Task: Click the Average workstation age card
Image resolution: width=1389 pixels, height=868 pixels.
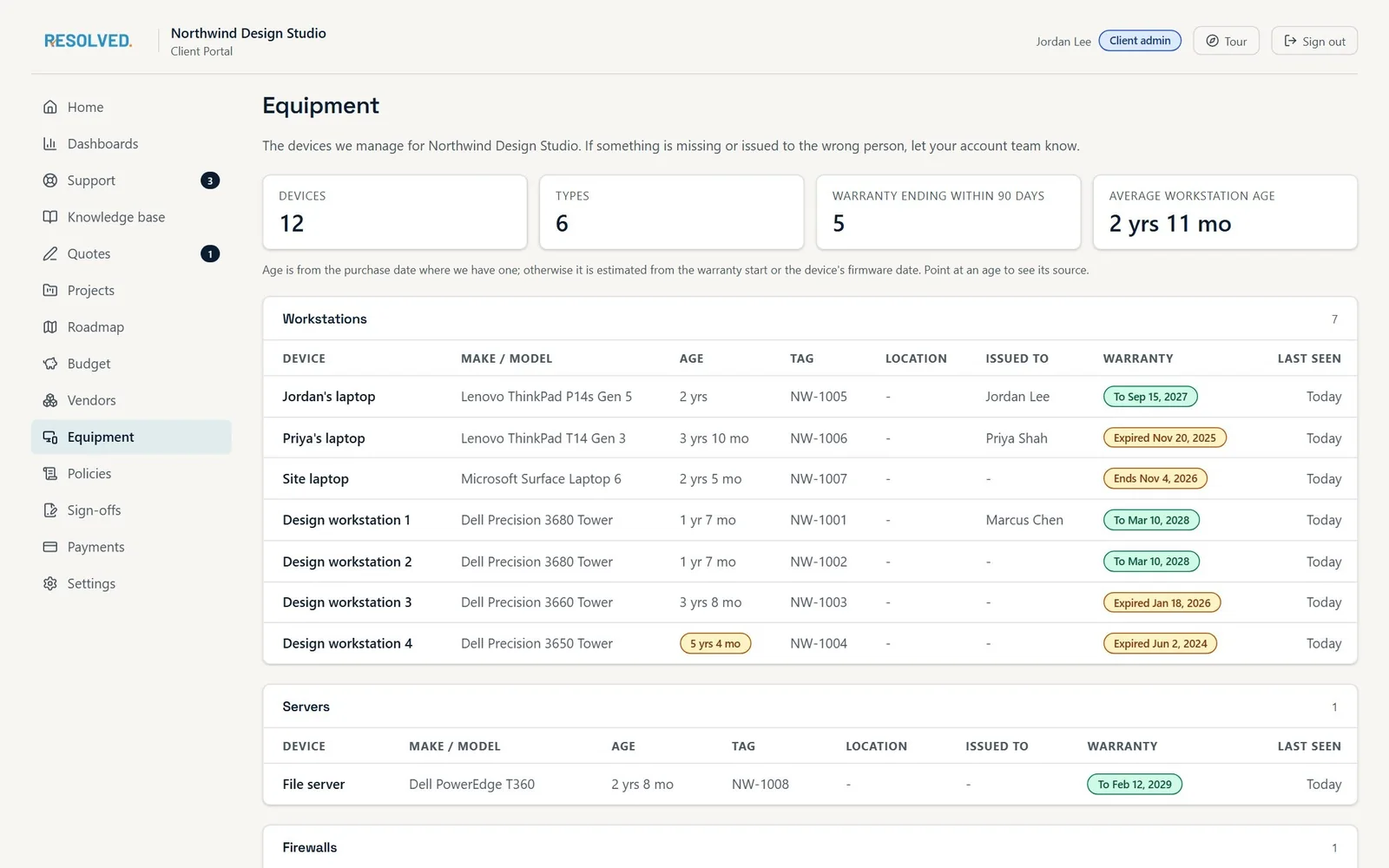Action: [x=1225, y=212]
